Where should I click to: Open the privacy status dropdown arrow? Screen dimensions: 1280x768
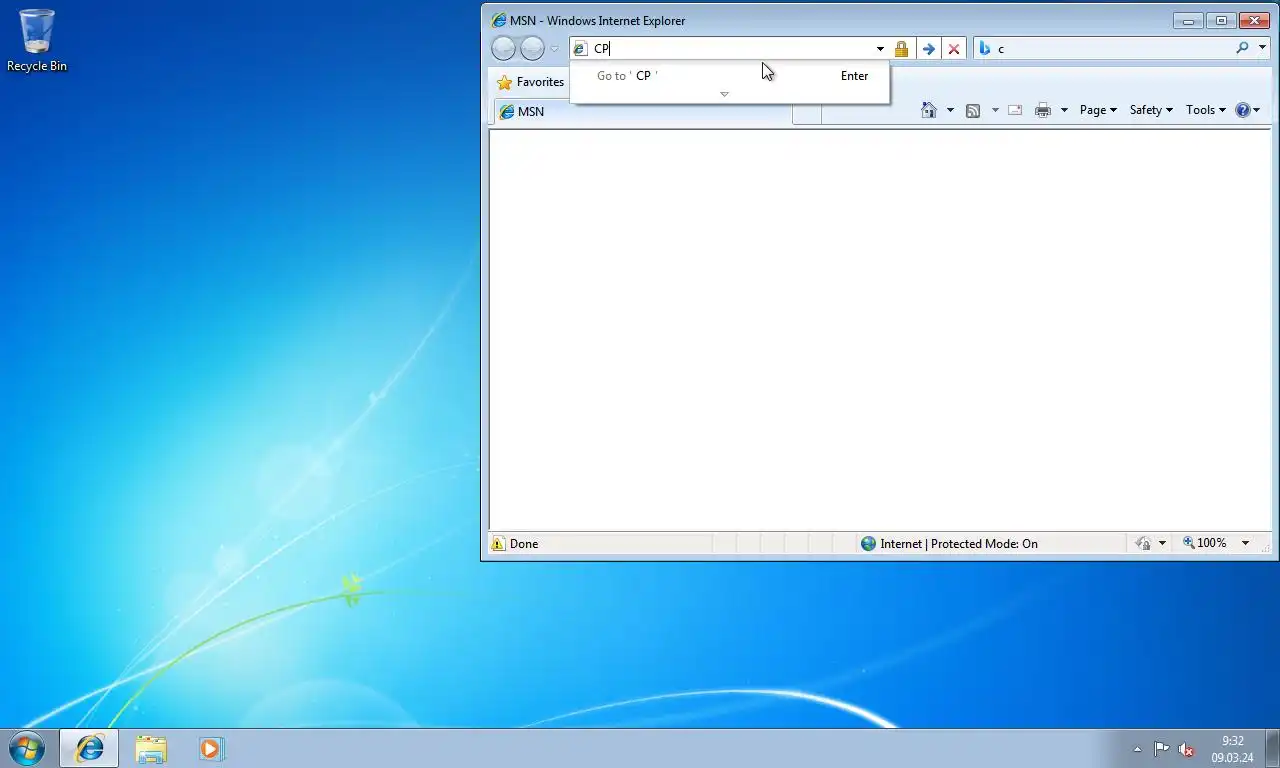click(x=1162, y=543)
